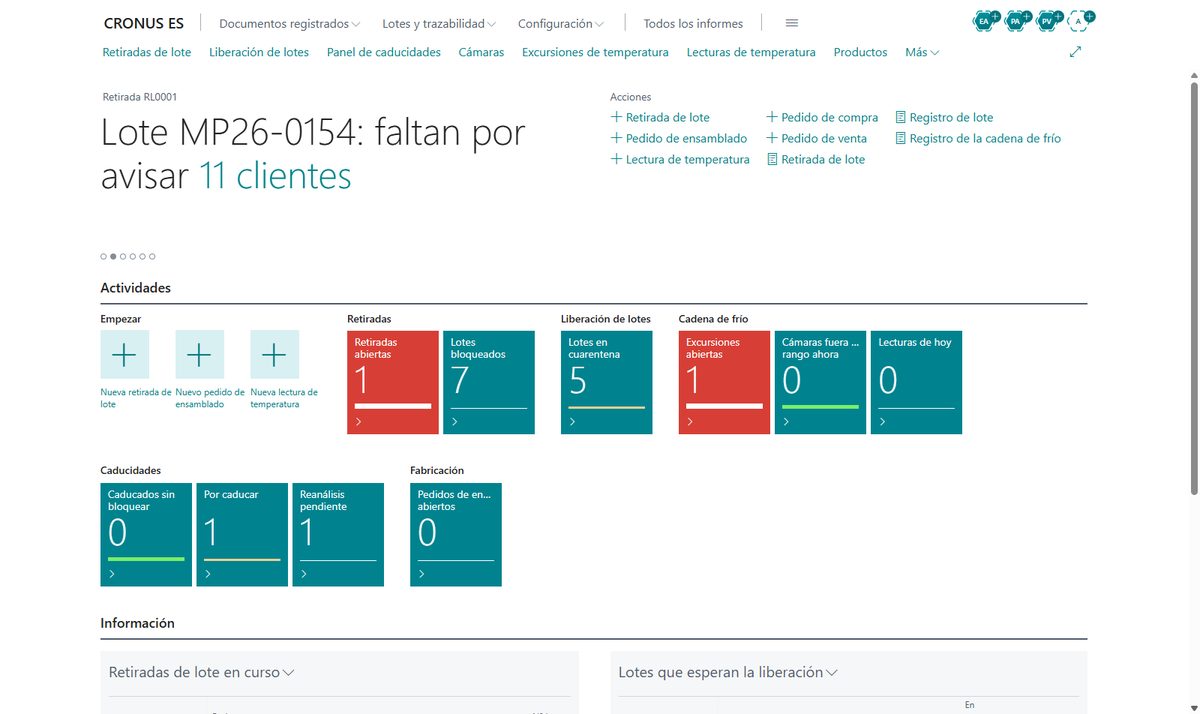The height and width of the screenshot is (714, 1200).
Task: Open Registro de la cadena de frío
Action: tap(978, 138)
